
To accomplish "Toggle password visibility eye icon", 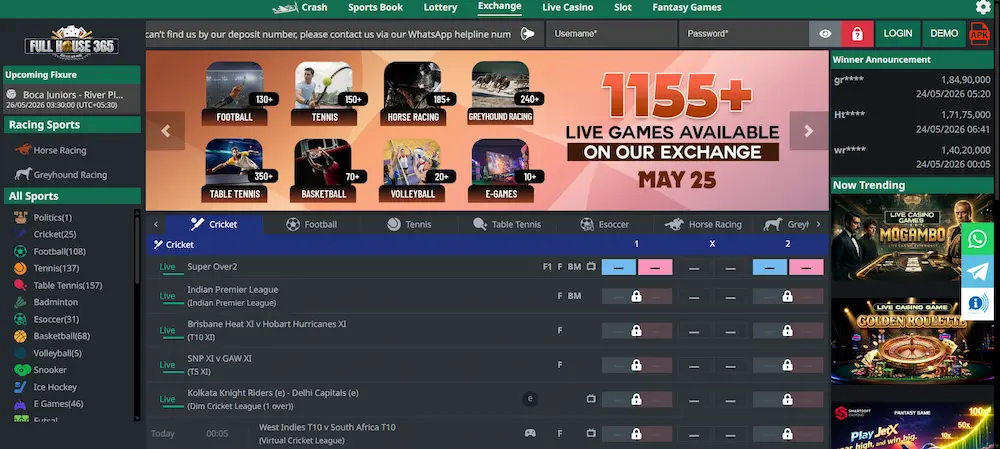I will pyautogui.click(x=825, y=34).
